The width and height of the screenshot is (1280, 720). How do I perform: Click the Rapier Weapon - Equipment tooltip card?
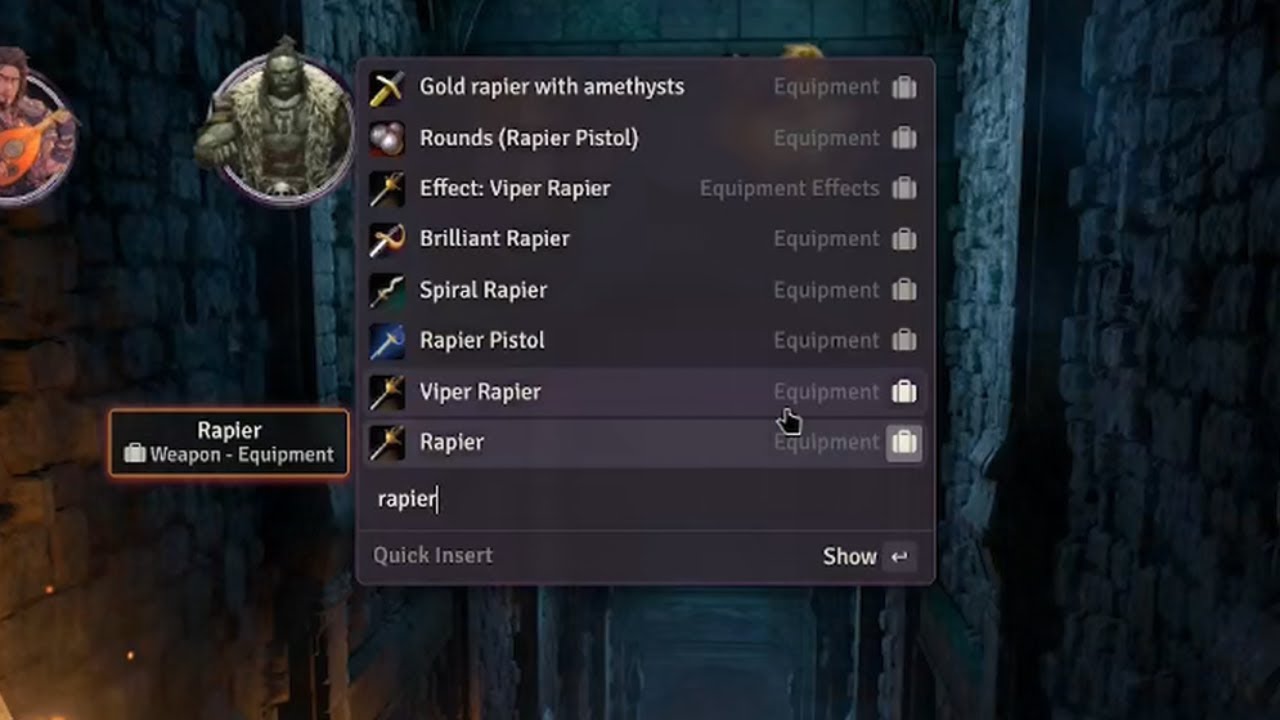click(x=229, y=442)
